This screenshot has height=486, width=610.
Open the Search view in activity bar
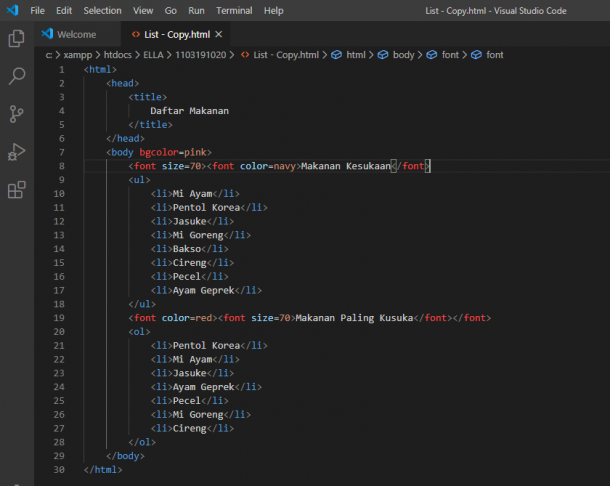pos(16,76)
